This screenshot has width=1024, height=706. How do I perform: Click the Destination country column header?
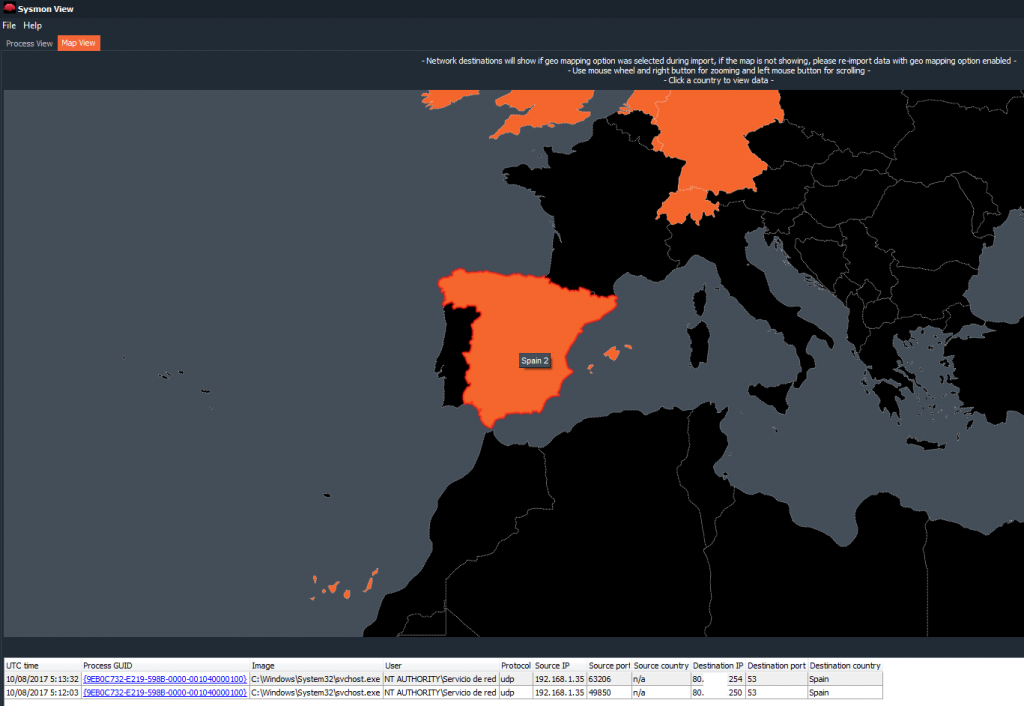[x=845, y=666]
